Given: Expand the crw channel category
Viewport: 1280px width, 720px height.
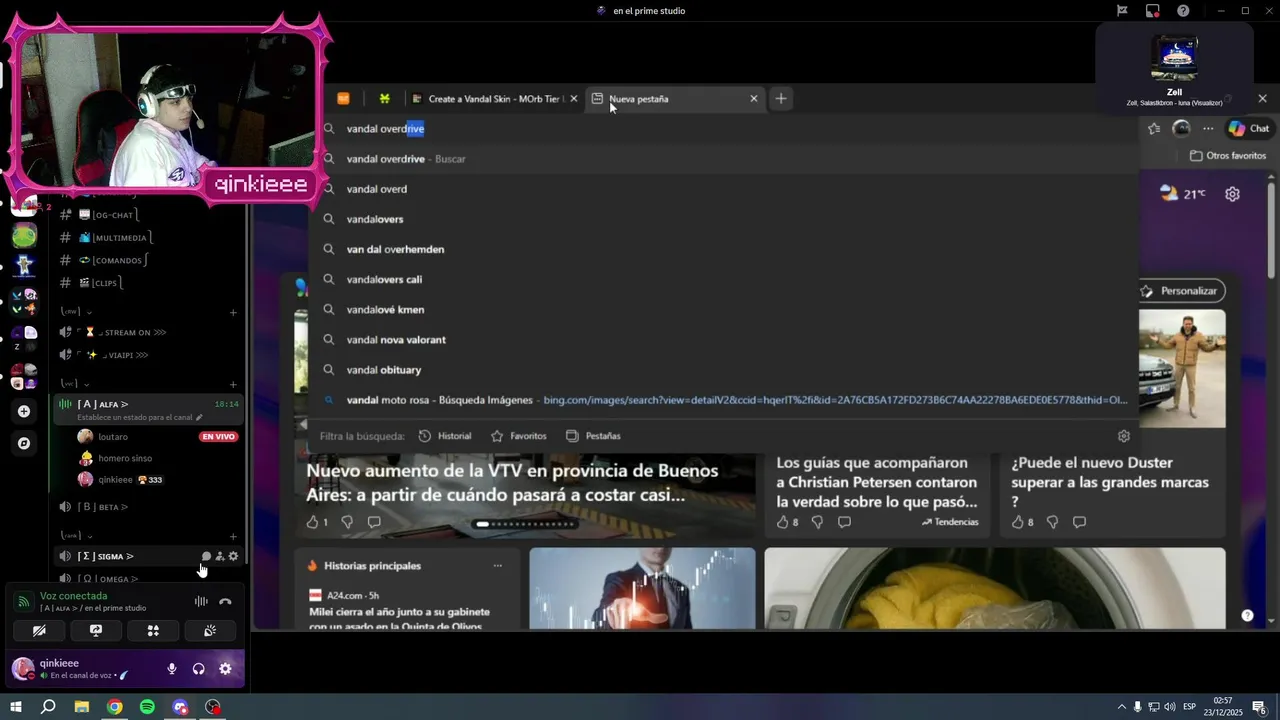Looking at the screenshot, I should pyautogui.click(x=77, y=311).
